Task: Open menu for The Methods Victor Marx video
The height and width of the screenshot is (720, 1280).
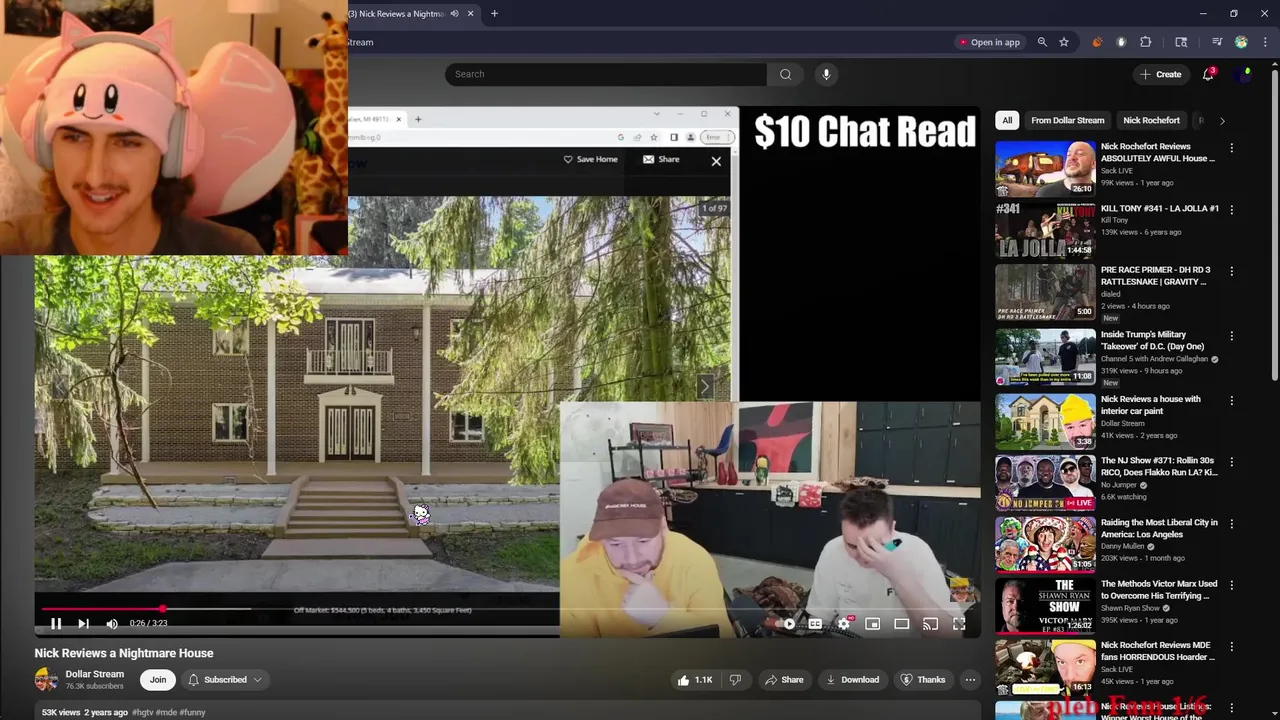Action: tap(1231, 585)
